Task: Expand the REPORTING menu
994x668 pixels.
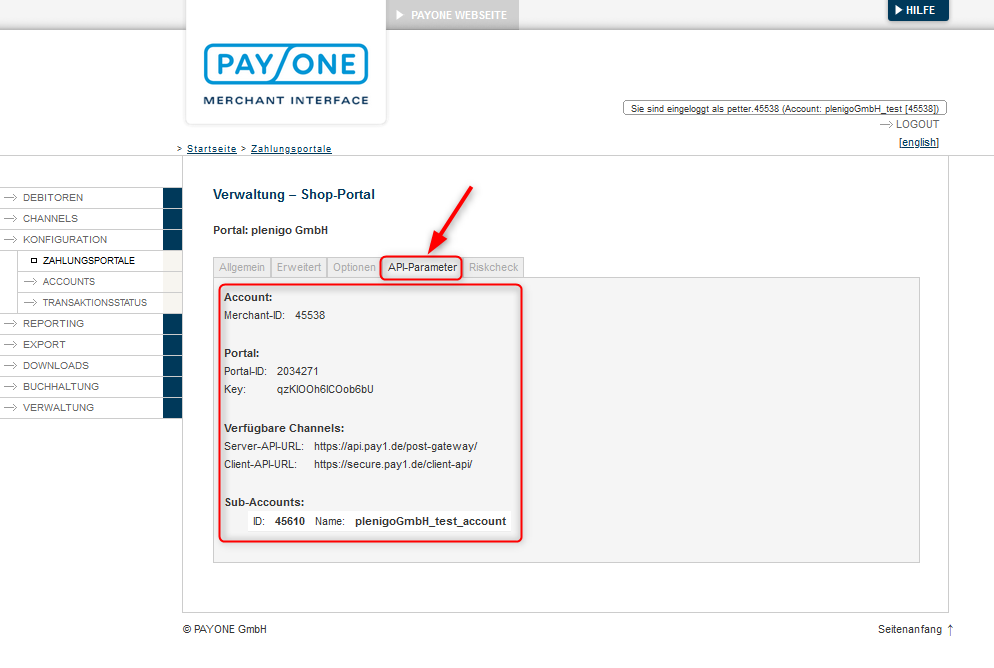Action: [53, 323]
